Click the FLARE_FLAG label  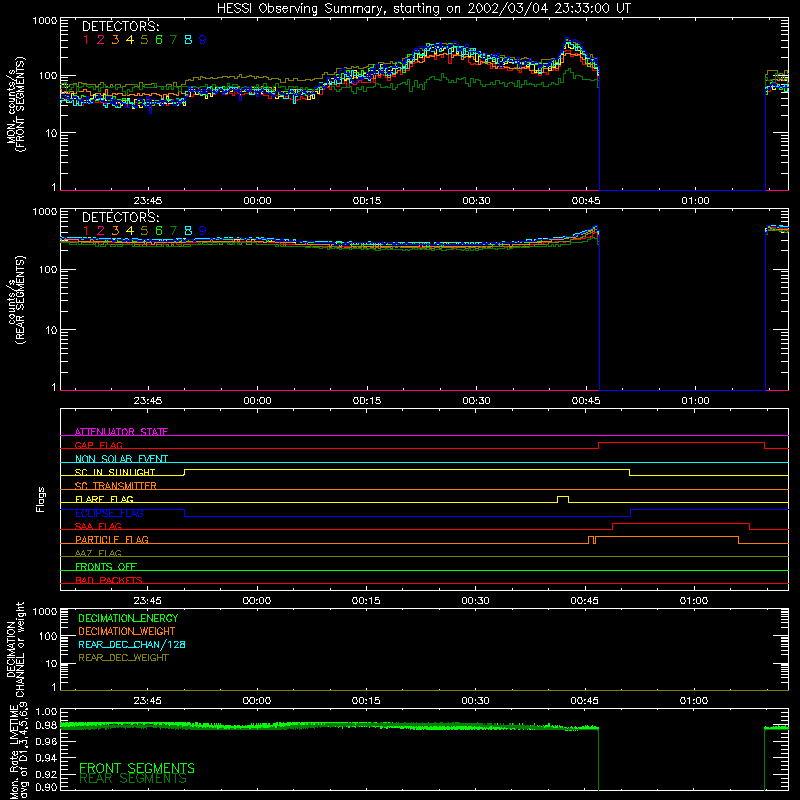pyautogui.click(x=104, y=499)
